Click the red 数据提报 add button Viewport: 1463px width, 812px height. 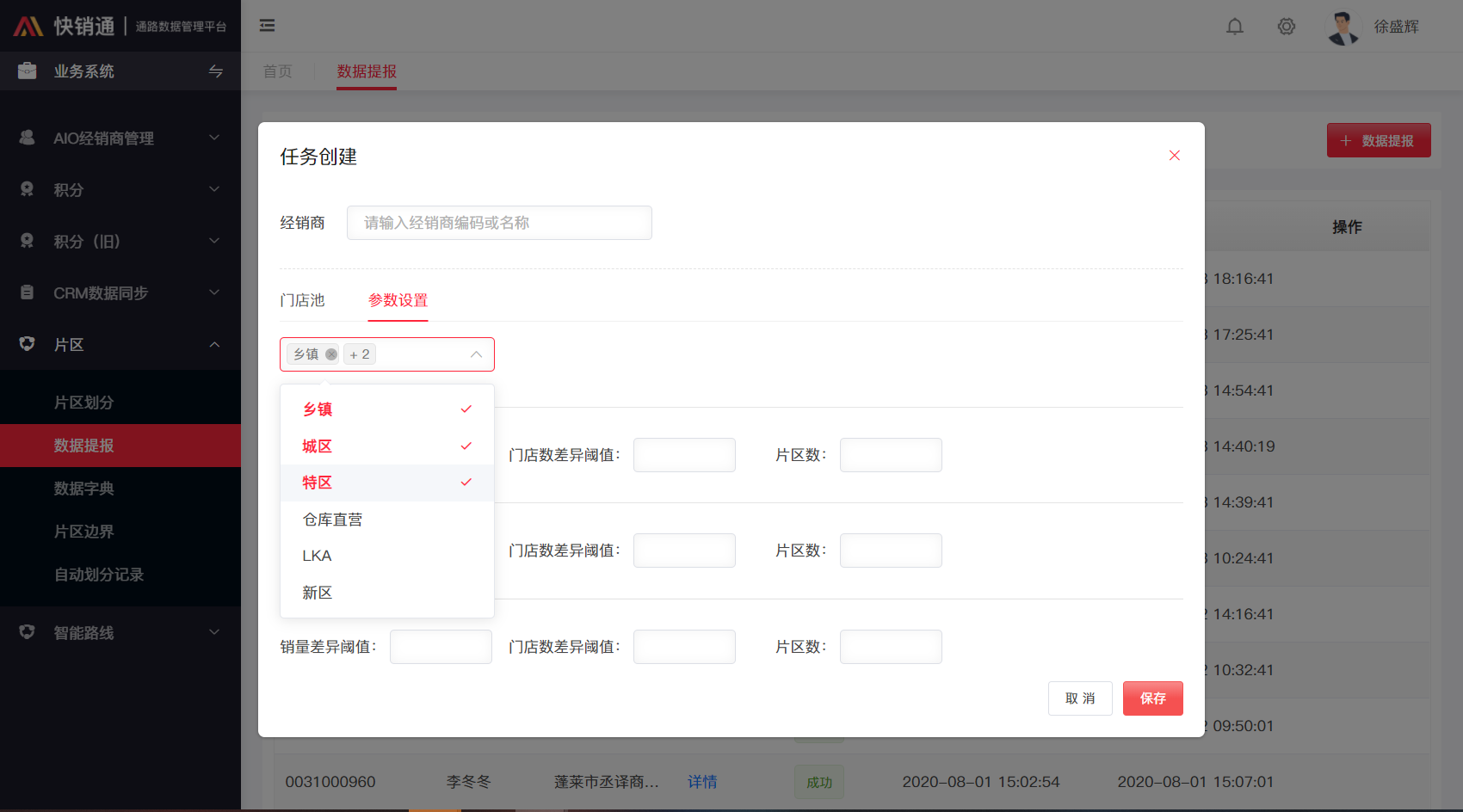(x=1379, y=140)
